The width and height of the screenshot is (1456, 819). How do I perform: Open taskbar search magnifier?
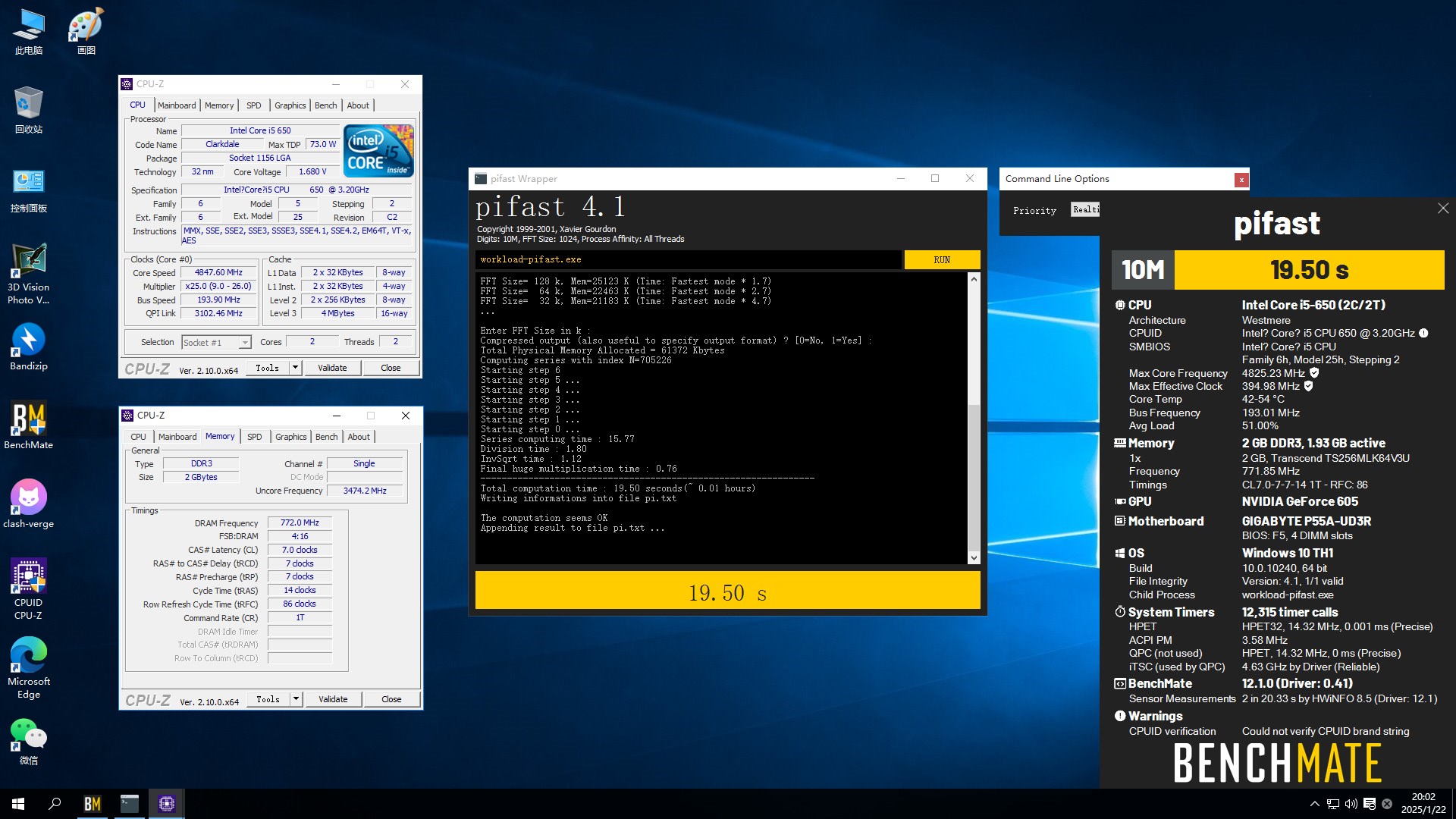tap(55, 804)
